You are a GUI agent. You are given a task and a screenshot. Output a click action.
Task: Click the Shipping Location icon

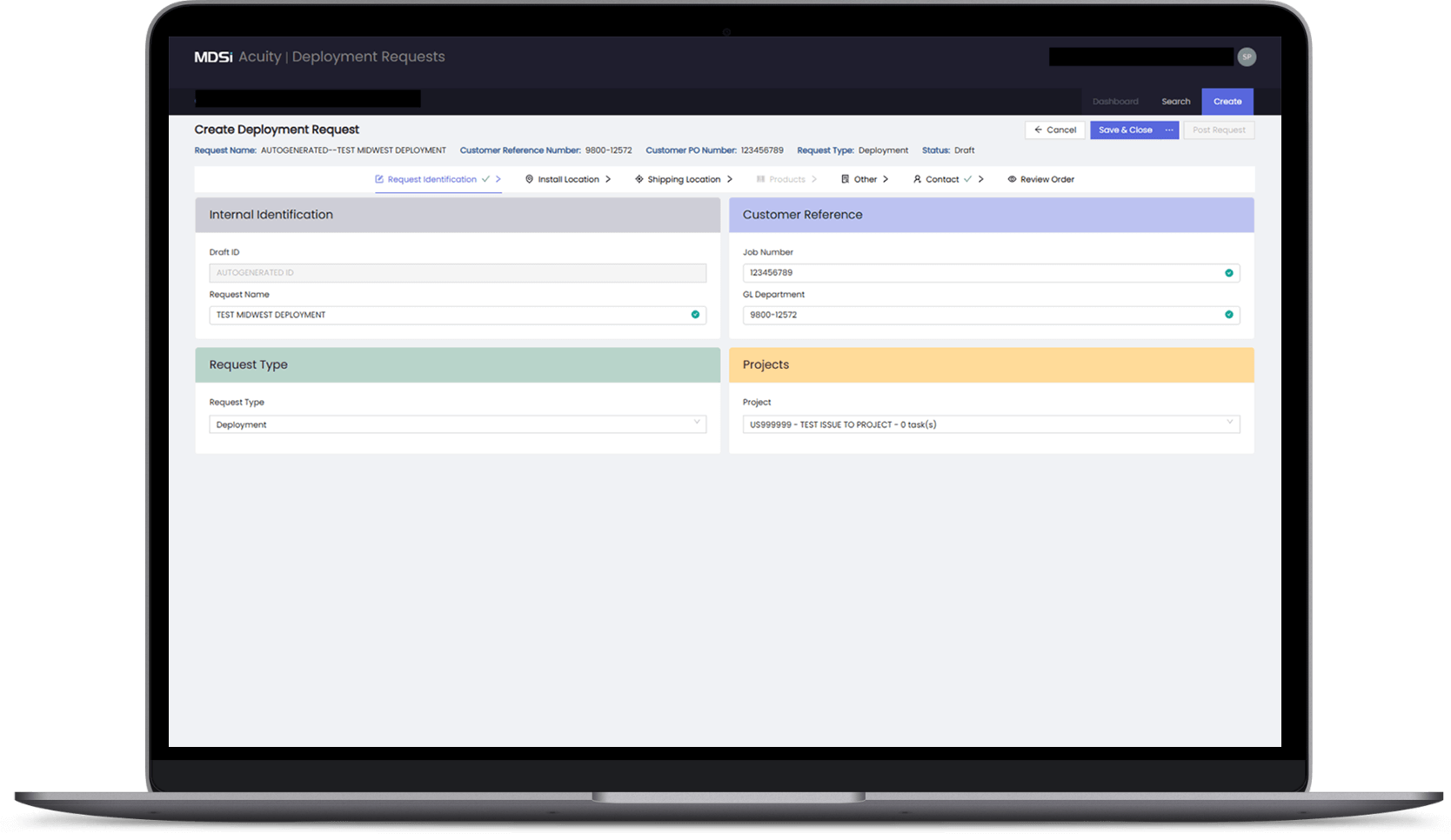pos(639,179)
